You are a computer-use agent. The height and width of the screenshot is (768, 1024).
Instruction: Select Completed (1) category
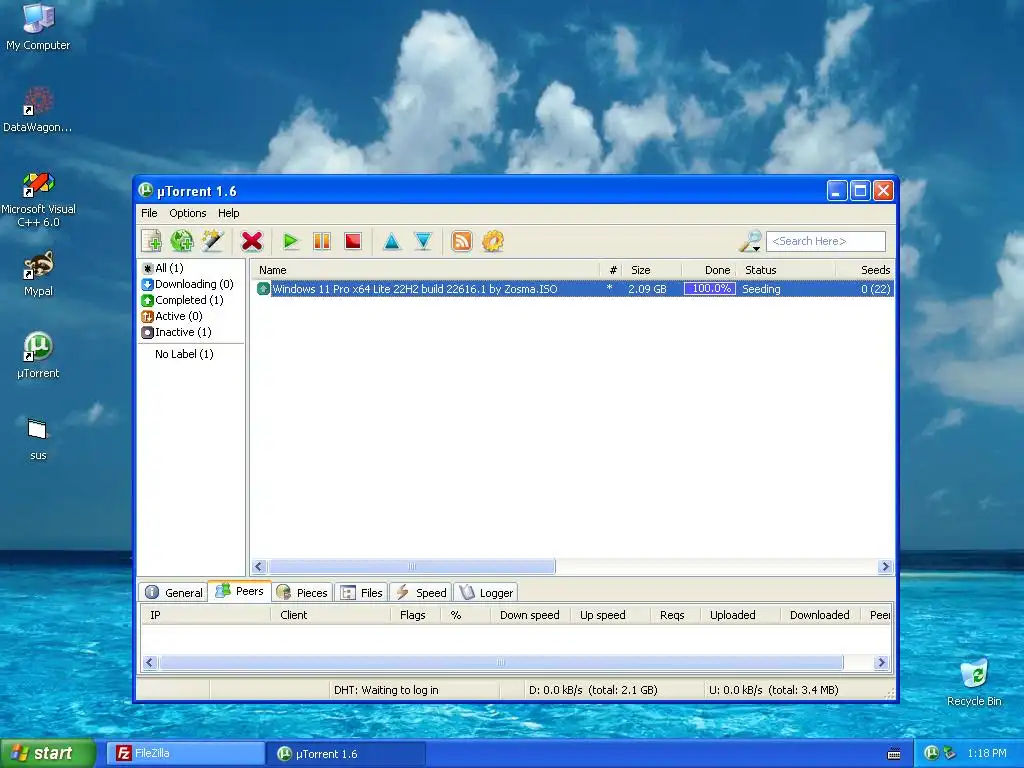tap(182, 300)
